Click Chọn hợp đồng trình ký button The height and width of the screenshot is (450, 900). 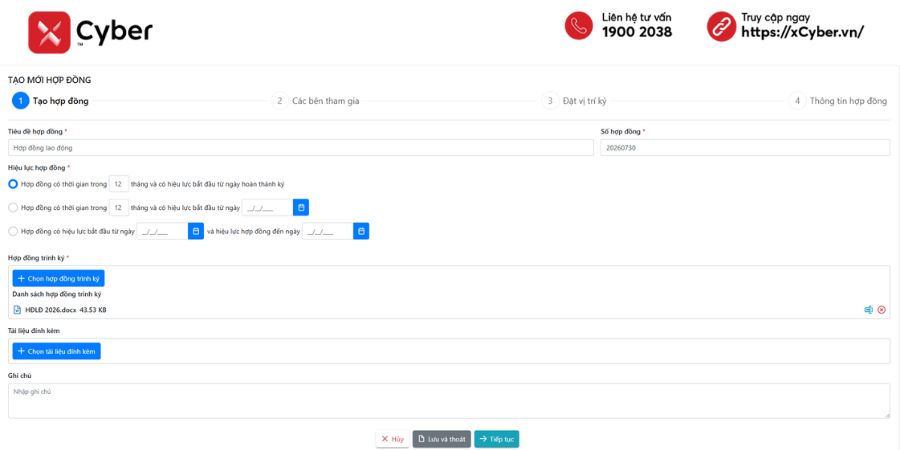click(59, 278)
